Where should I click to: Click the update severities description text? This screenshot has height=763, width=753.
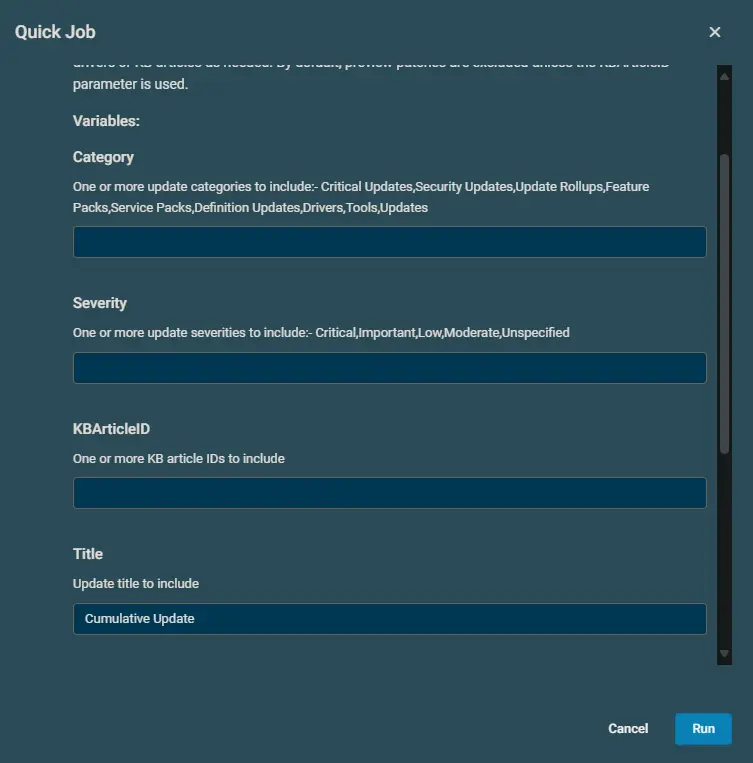tap(321, 332)
